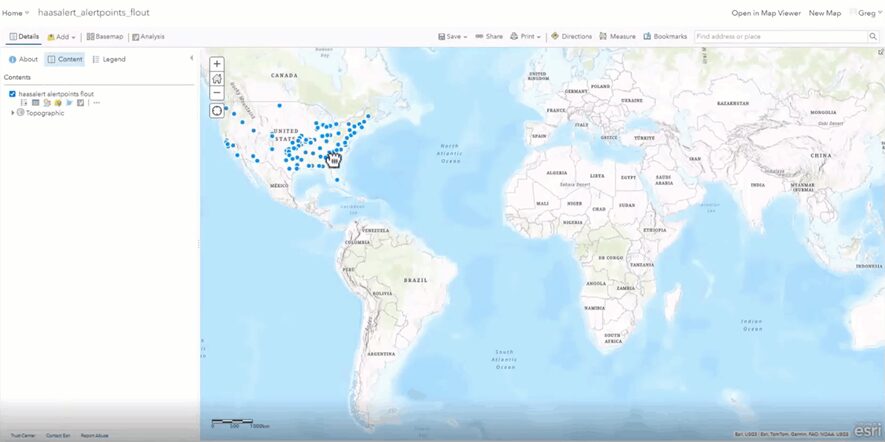Open the Print dropdown menu
Image resolution: width=885 pixels, height=442 pixels.
pyautogui.click(x=525, y=36)
